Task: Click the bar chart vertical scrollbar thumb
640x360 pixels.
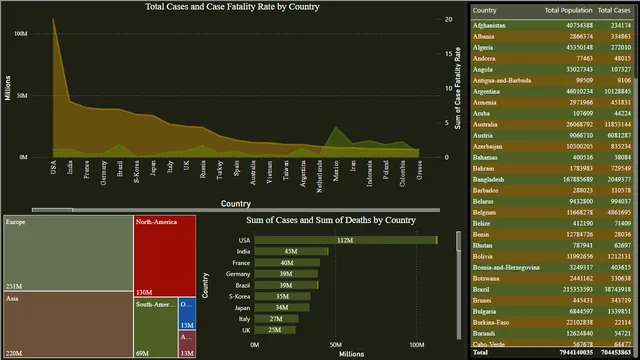Action: (458, 241)
